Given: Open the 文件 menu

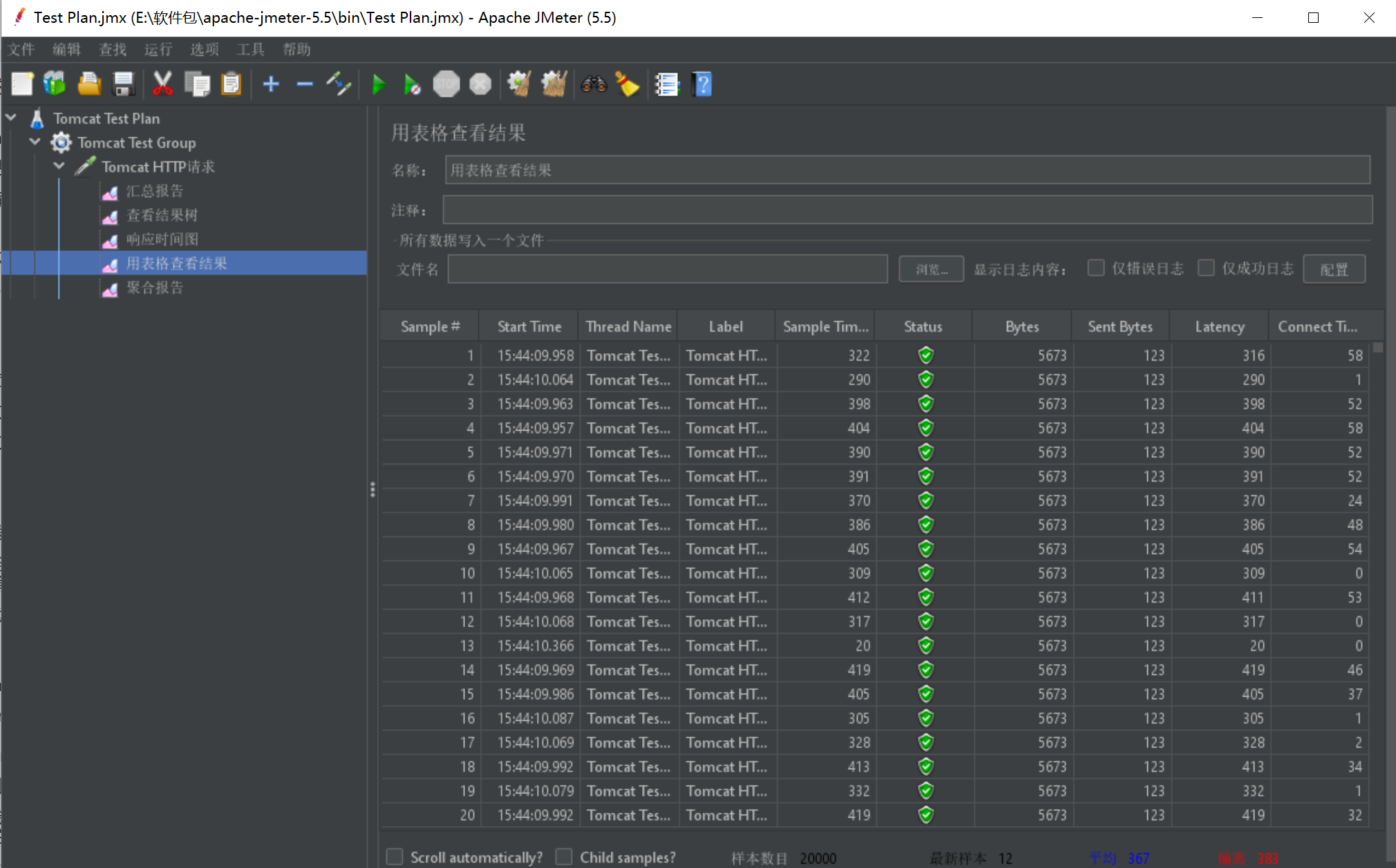Looking at the screenshot, I should tap(21, 49).
